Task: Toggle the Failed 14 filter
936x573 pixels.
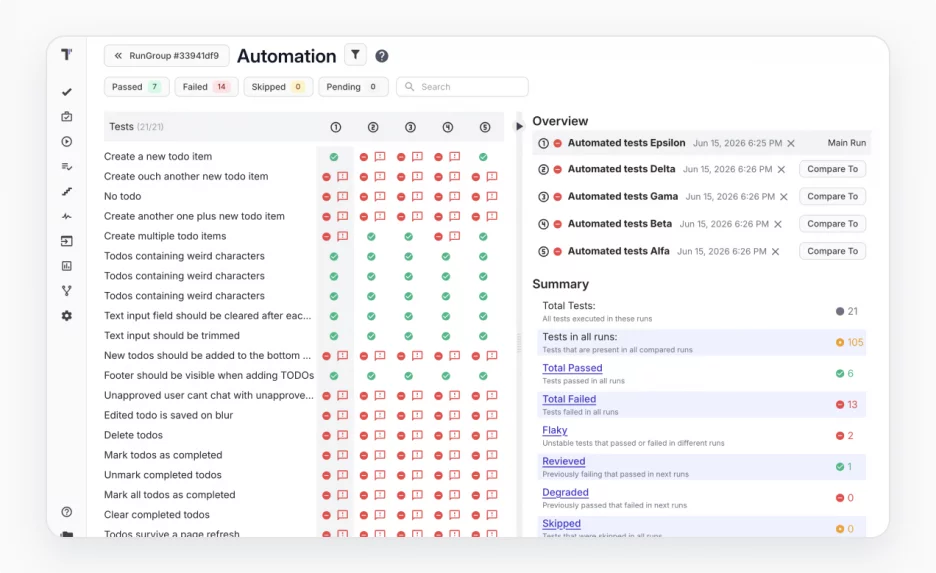Action: pyautogui.click(x=207, y=87)
